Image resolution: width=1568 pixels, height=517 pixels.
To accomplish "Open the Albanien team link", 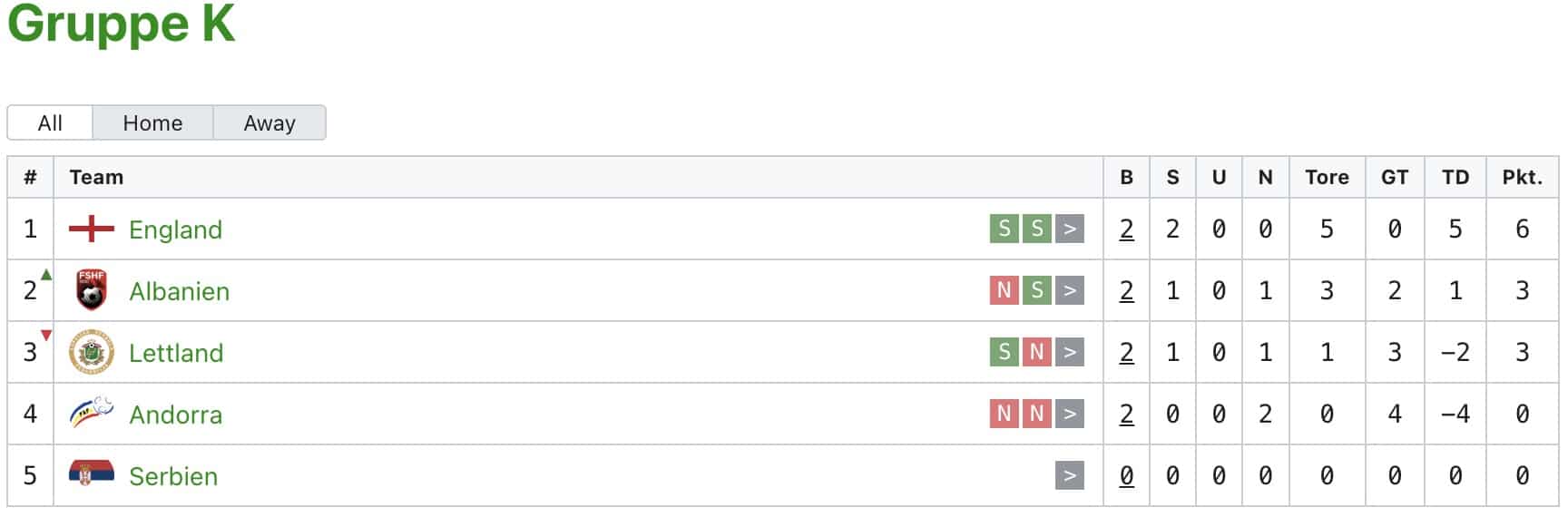I will tap(179, 291).
